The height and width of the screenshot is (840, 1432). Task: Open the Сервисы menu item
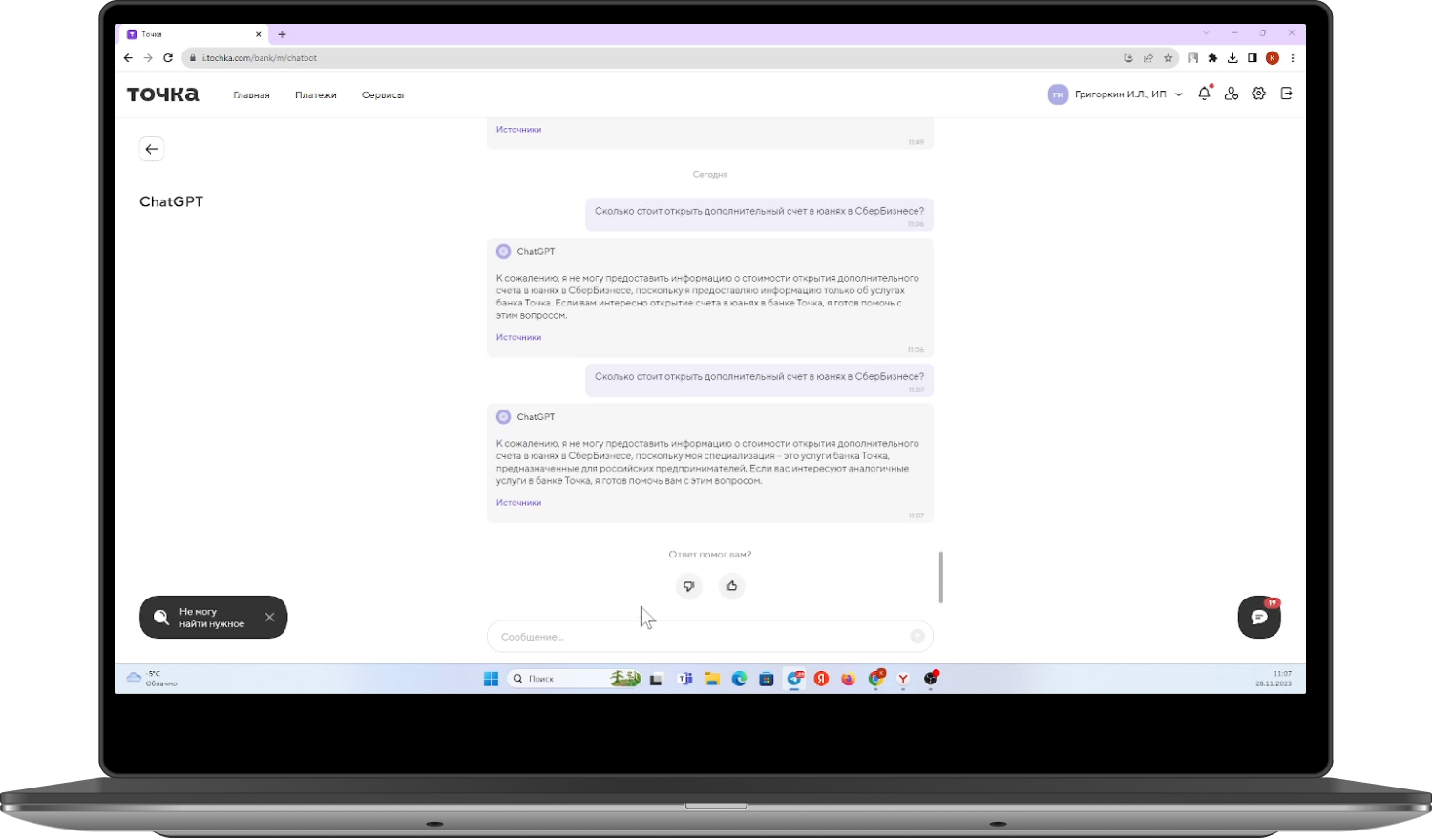(383, 95)
